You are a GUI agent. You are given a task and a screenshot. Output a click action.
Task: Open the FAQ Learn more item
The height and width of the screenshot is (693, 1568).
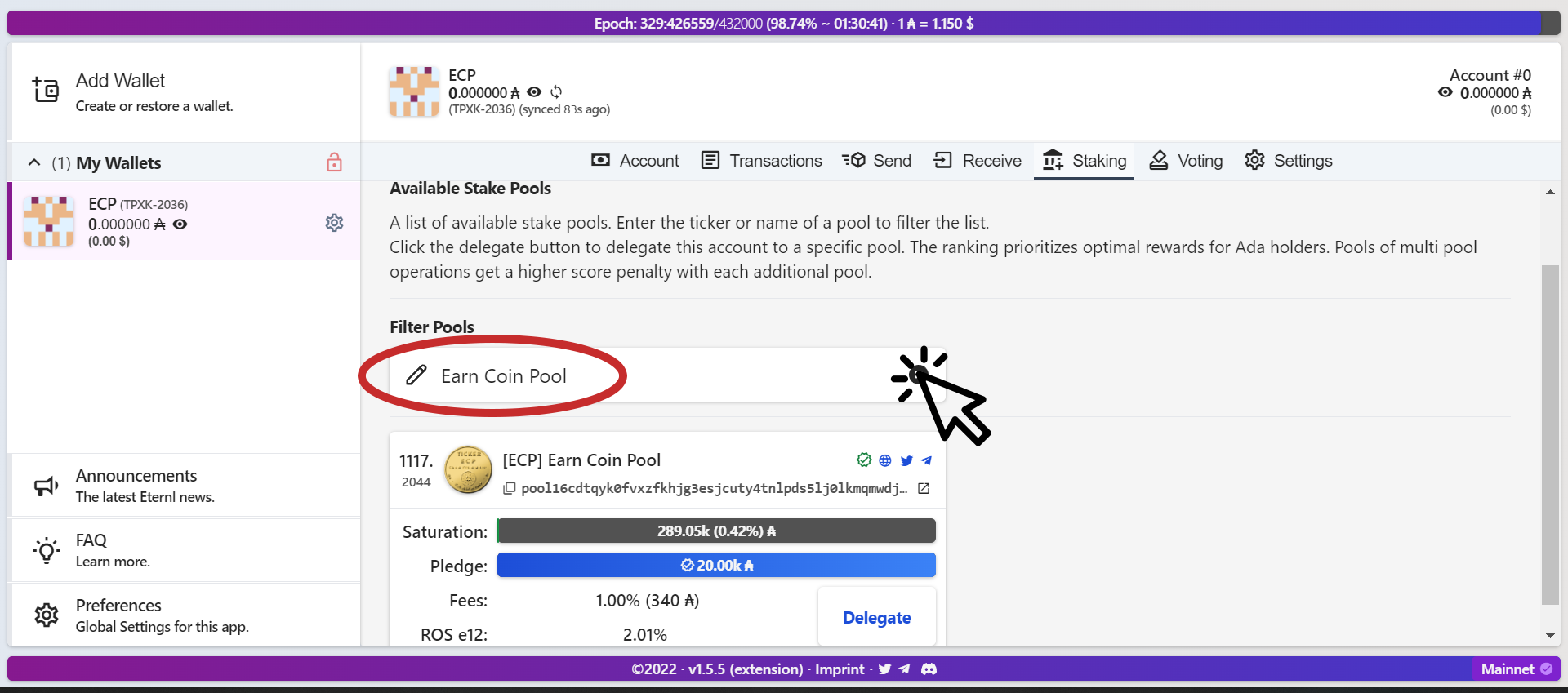click(185, 550)
